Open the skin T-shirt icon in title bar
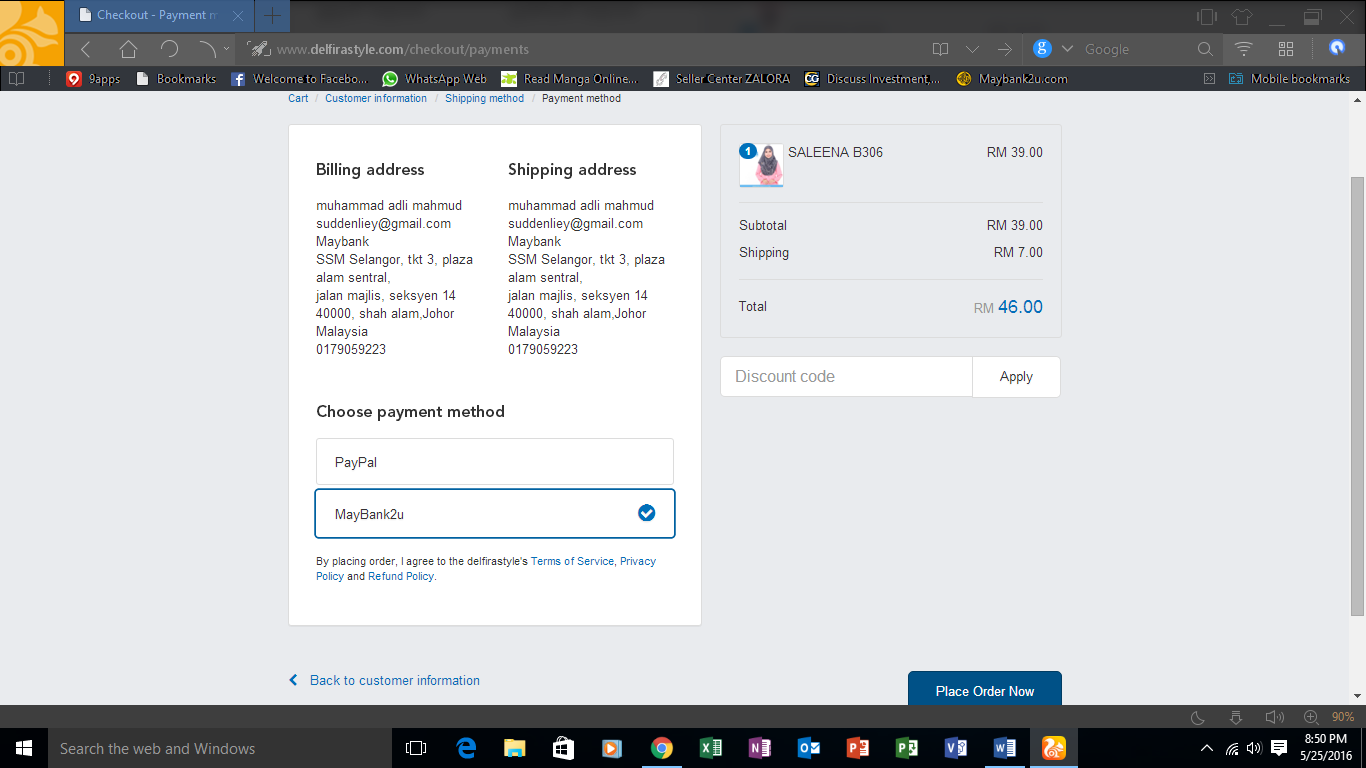Image resolution: width=1366 pixels, height=768 pixels. [x=1241, y=16]
